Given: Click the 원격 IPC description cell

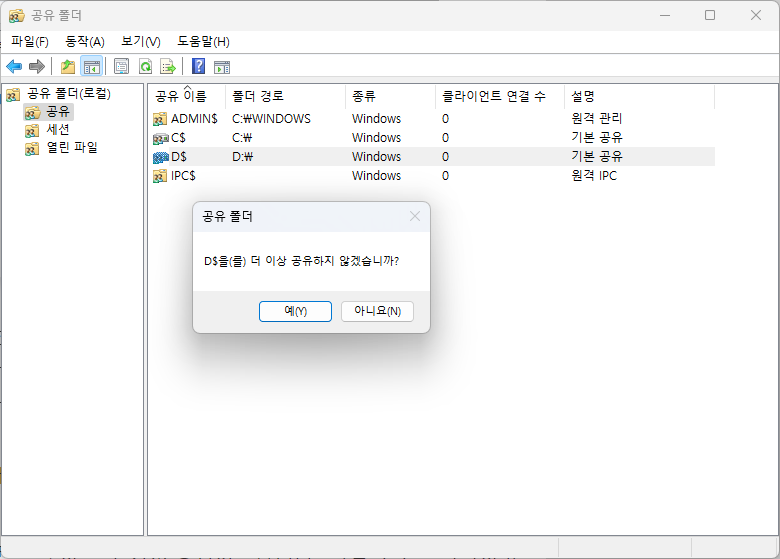Looking at the screenshot, I should click(594, 176).
